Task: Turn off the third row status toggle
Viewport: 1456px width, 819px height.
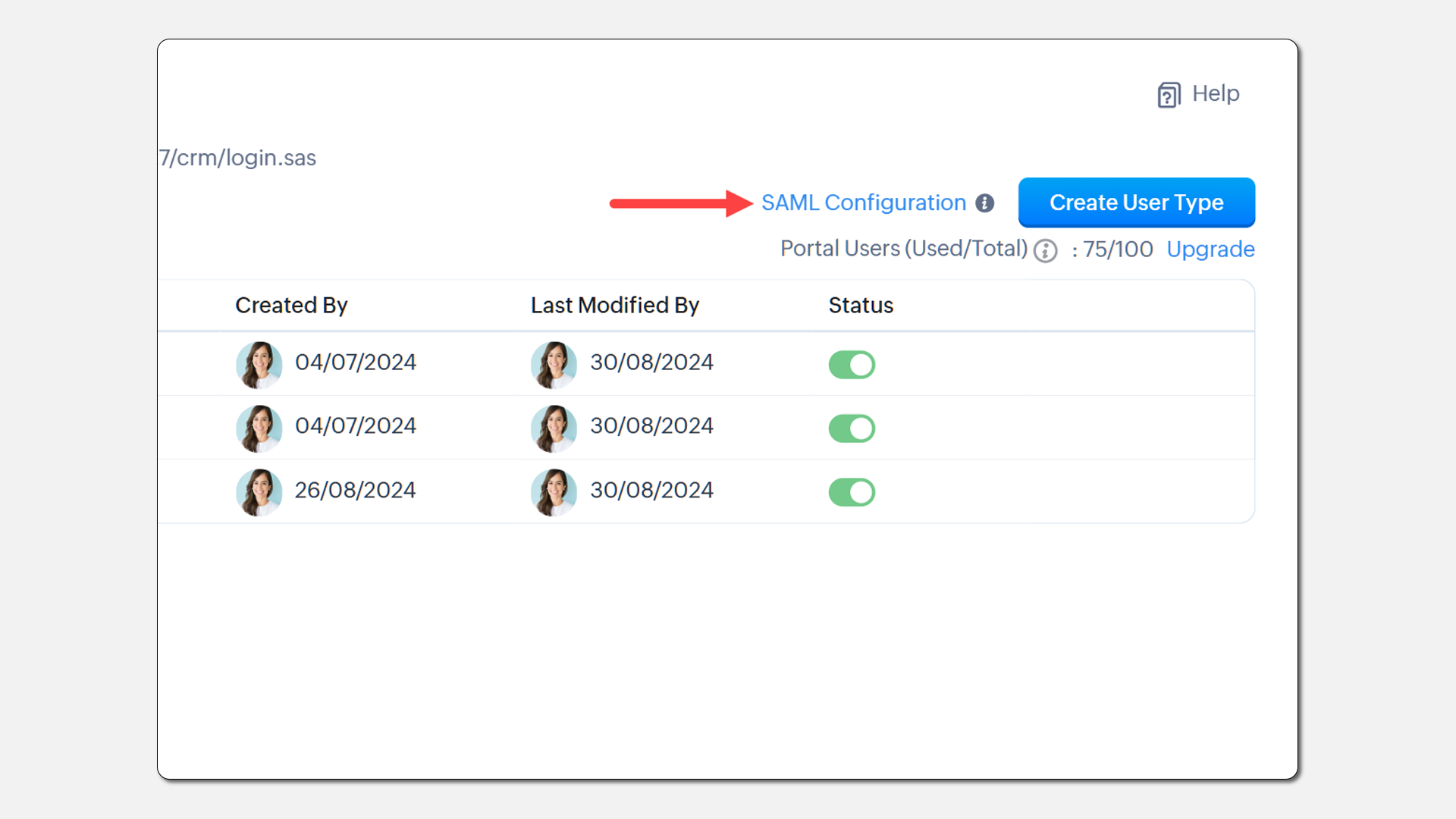Action: pos(852,492)
